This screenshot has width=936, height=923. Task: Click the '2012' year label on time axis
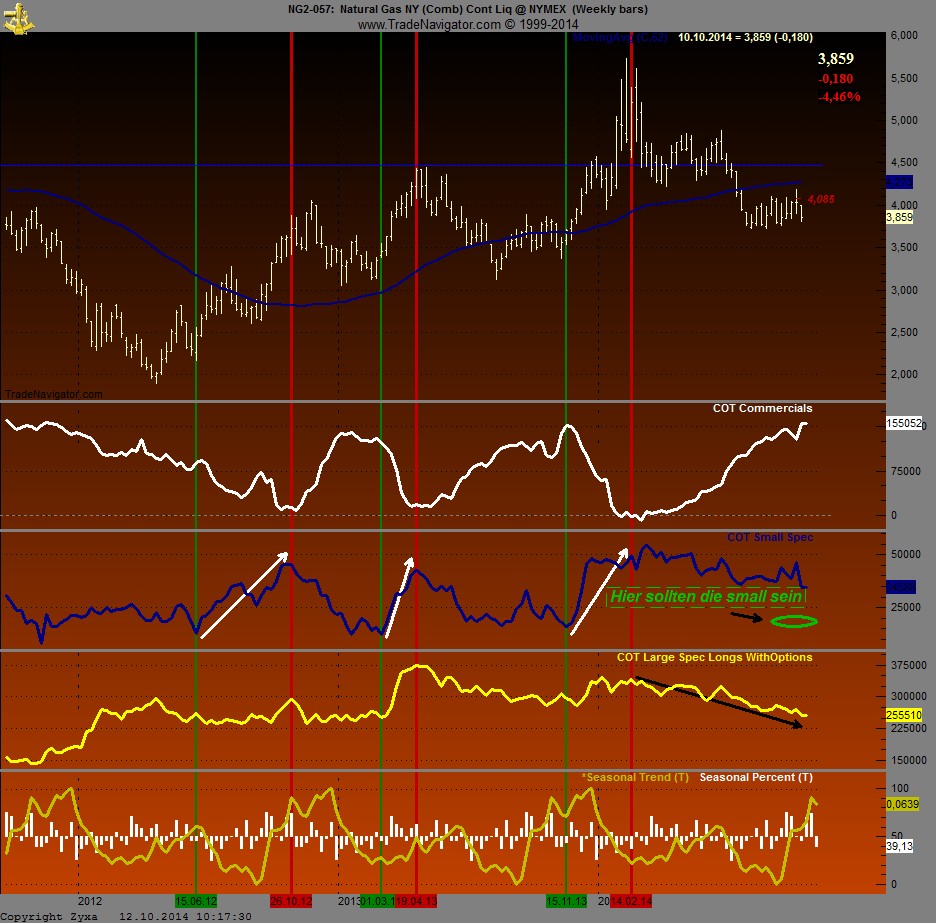[x=90, y=901]
